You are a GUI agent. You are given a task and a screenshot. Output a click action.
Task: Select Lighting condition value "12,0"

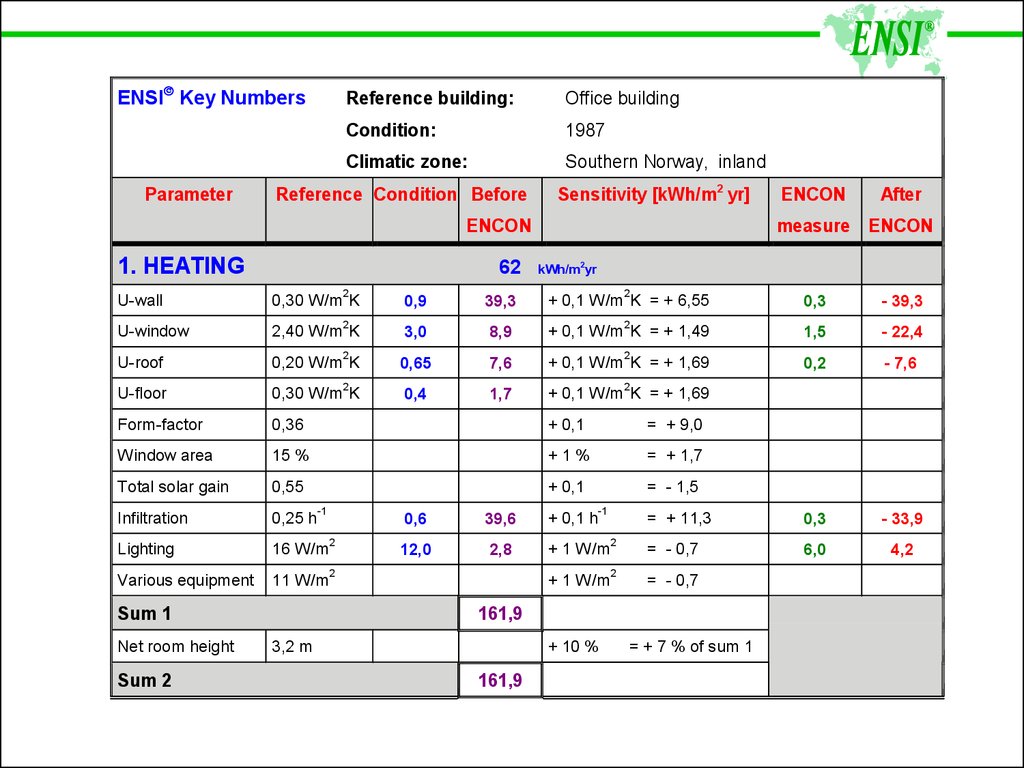pyautogui.click(x=415, y=549)
